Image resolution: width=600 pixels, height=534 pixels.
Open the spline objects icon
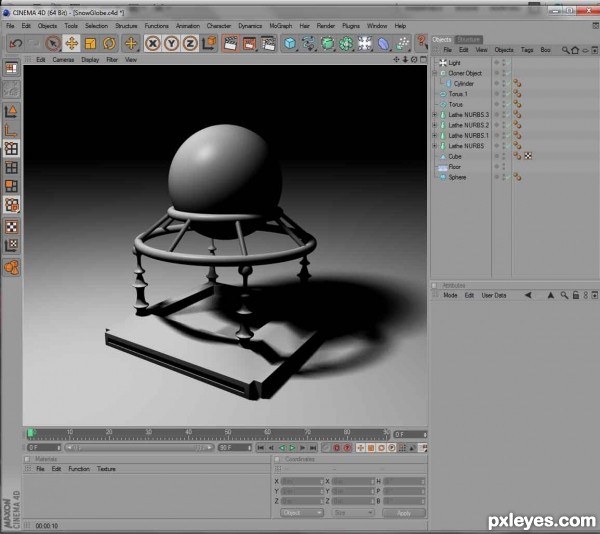pos(308,44)
